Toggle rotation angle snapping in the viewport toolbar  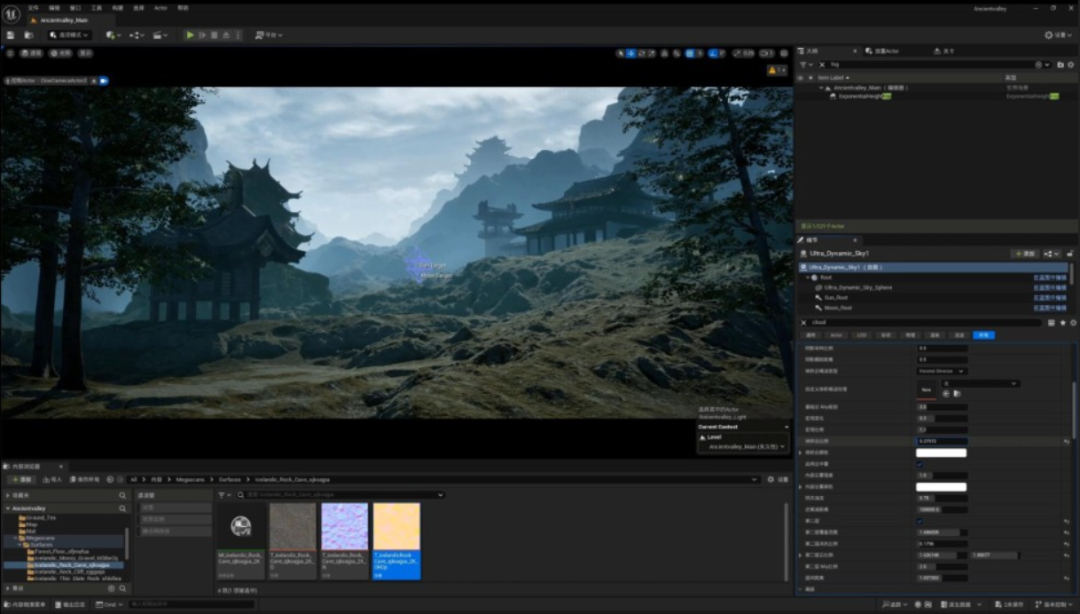point(714,53)
